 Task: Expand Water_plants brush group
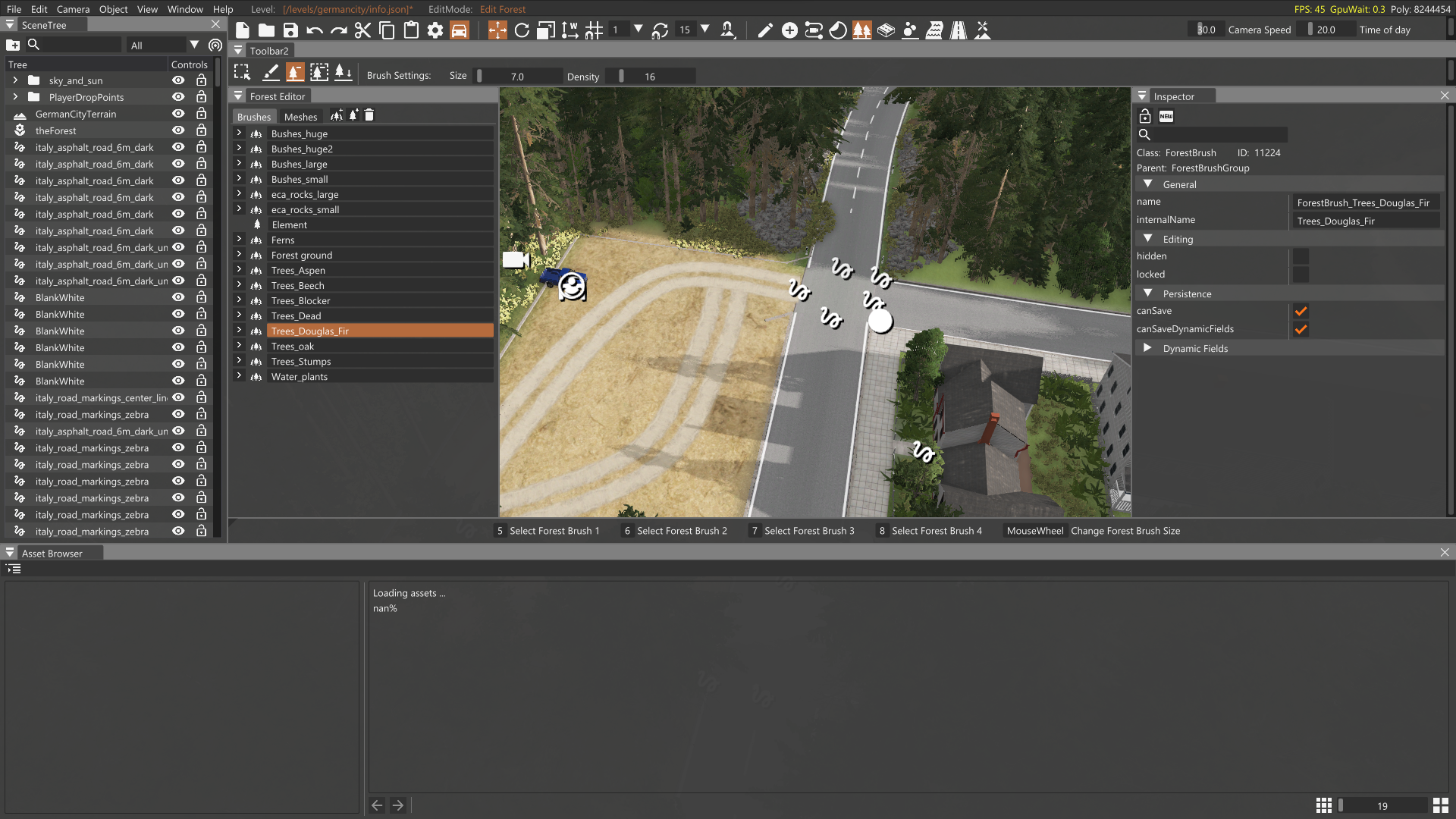[x=239, y=376]
